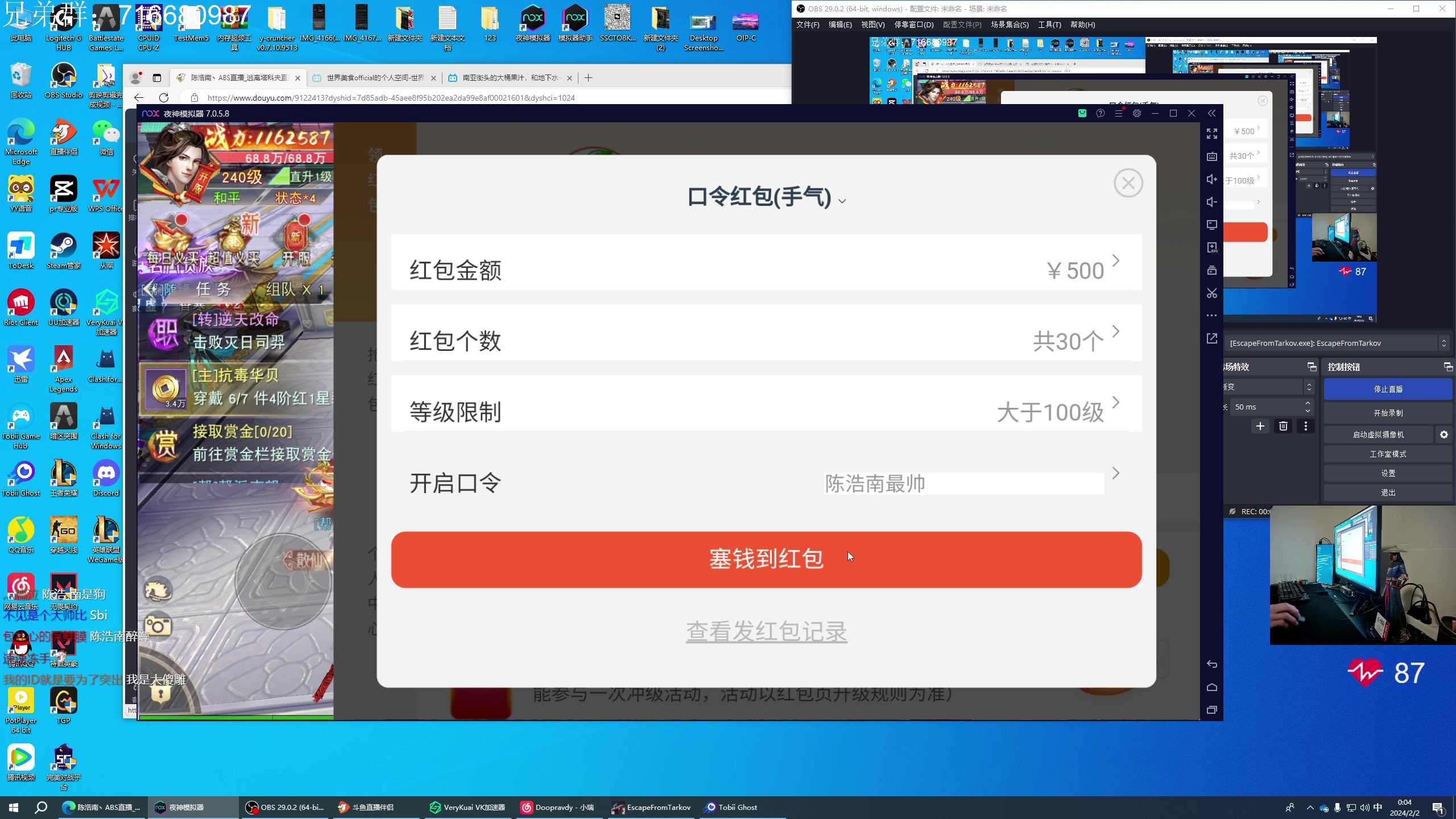Viewport: 1456px width, 819px height.
Task: Open transition options three-dot menu
Action: (1306, 426)
